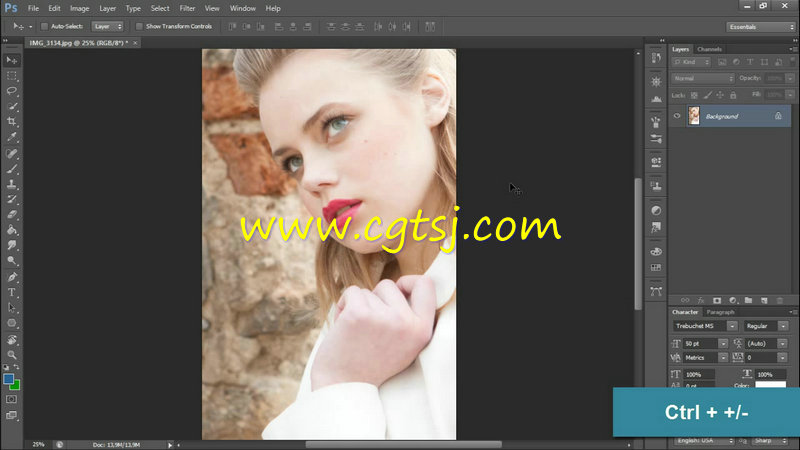Image resolution: width=800 pixels, height=450 pixels.
Task: Open Auto-Select Layer dropdown
Action: click(107, 27)
